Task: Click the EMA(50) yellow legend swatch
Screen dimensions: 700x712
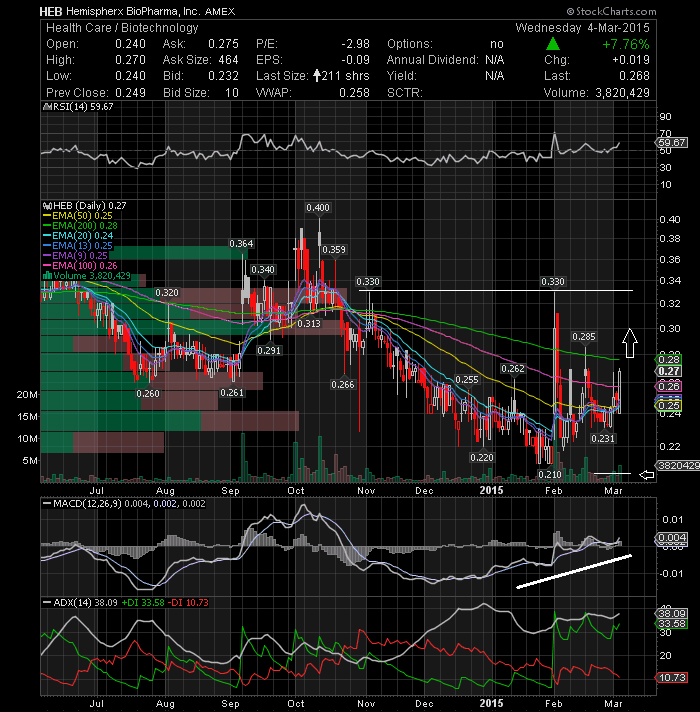Action: click(47, 216)
